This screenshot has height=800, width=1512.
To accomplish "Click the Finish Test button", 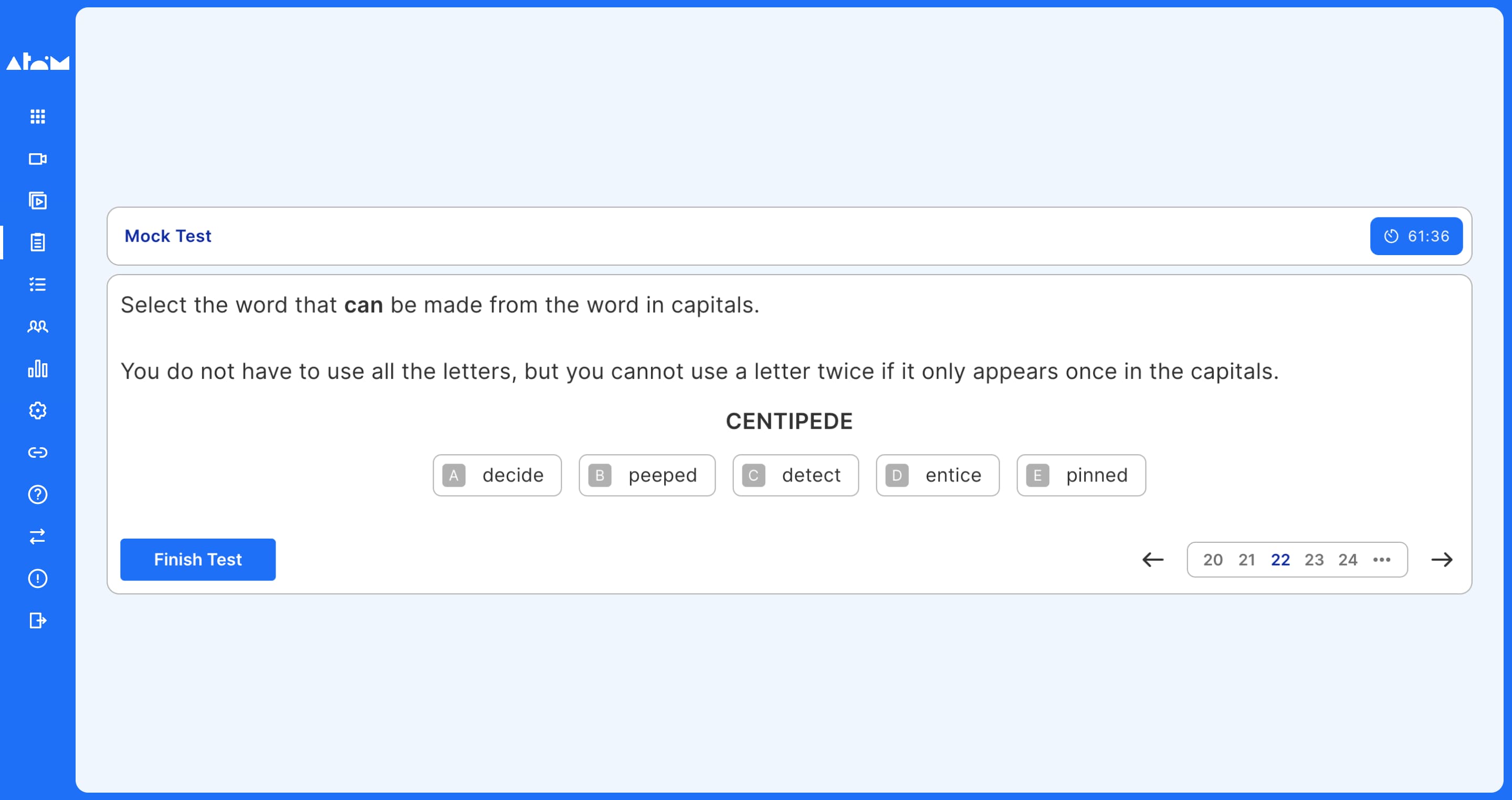I will (x=197, y=560).
